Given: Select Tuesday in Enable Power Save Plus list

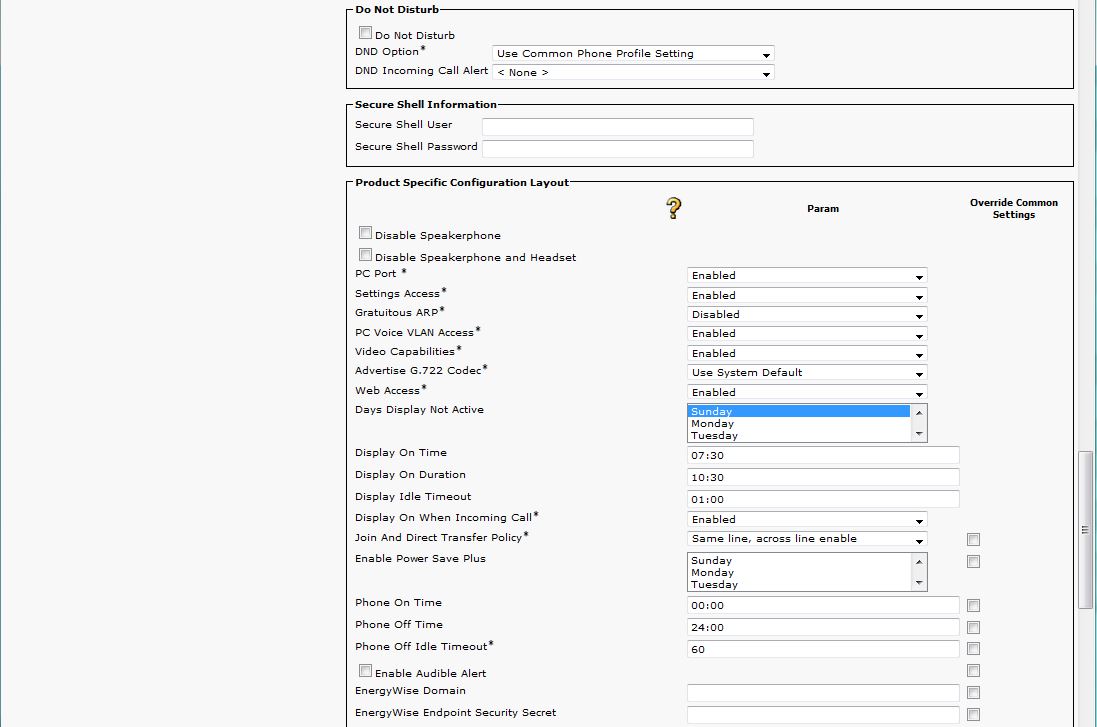Looking at the screenshot, I should click(x=714, y=585).
